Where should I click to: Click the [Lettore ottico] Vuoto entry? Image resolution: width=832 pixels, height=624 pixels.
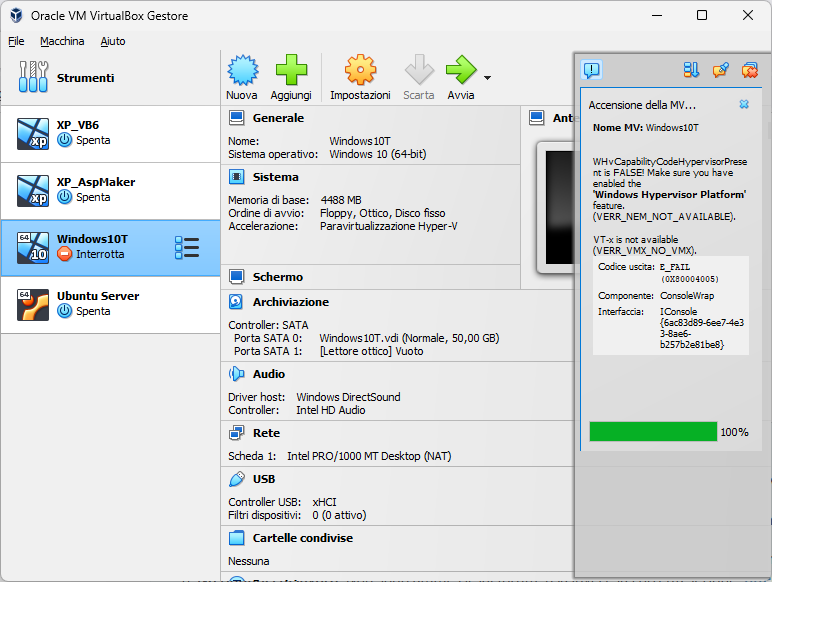point(371,351)
